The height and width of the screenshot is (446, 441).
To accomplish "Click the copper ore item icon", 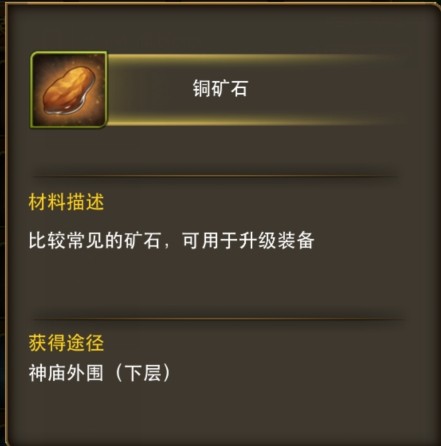I will [x=69, y=90].
